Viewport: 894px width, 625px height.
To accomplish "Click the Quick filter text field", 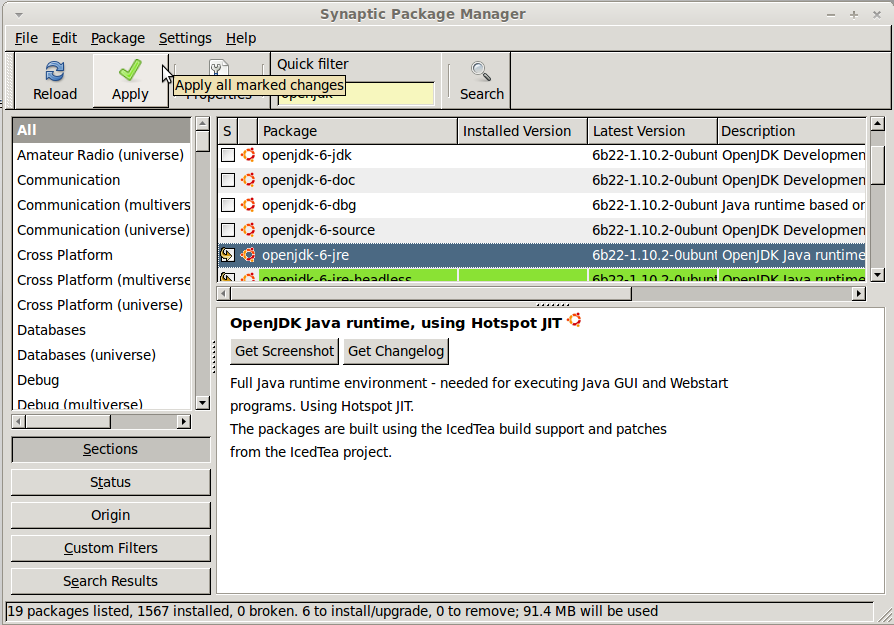I will click(356, 94).
